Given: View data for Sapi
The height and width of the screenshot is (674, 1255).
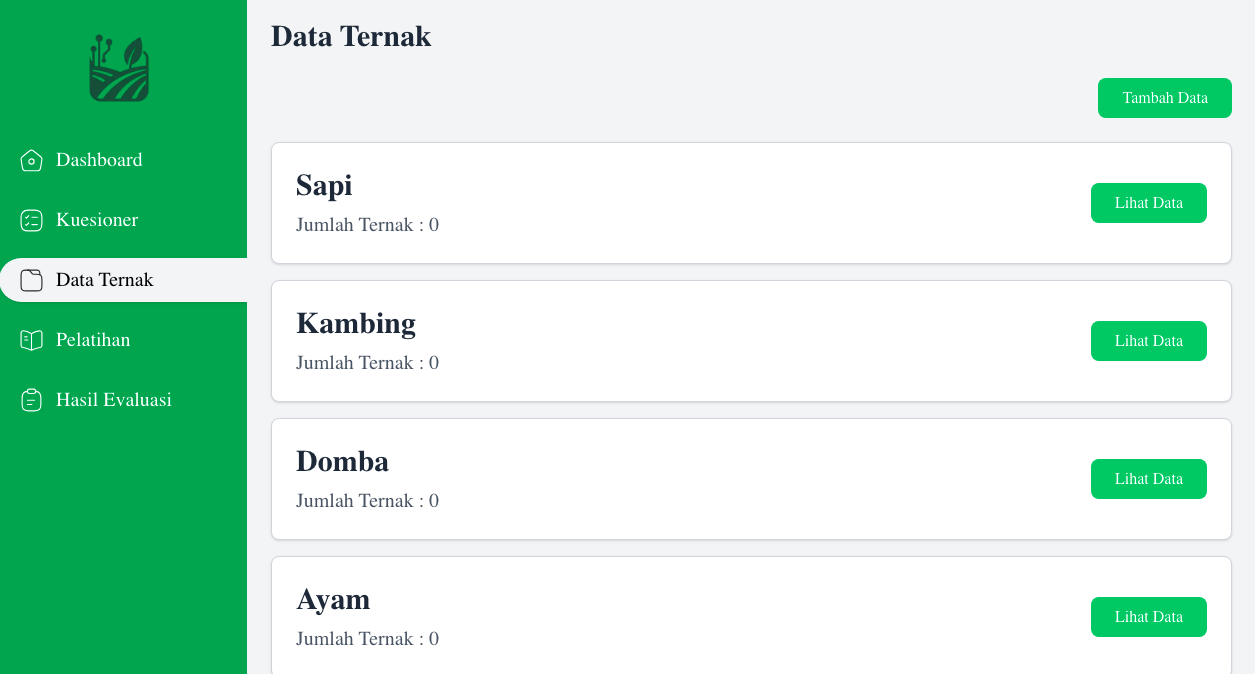Looking at the screenshot, I should (x=1148, y=203).
